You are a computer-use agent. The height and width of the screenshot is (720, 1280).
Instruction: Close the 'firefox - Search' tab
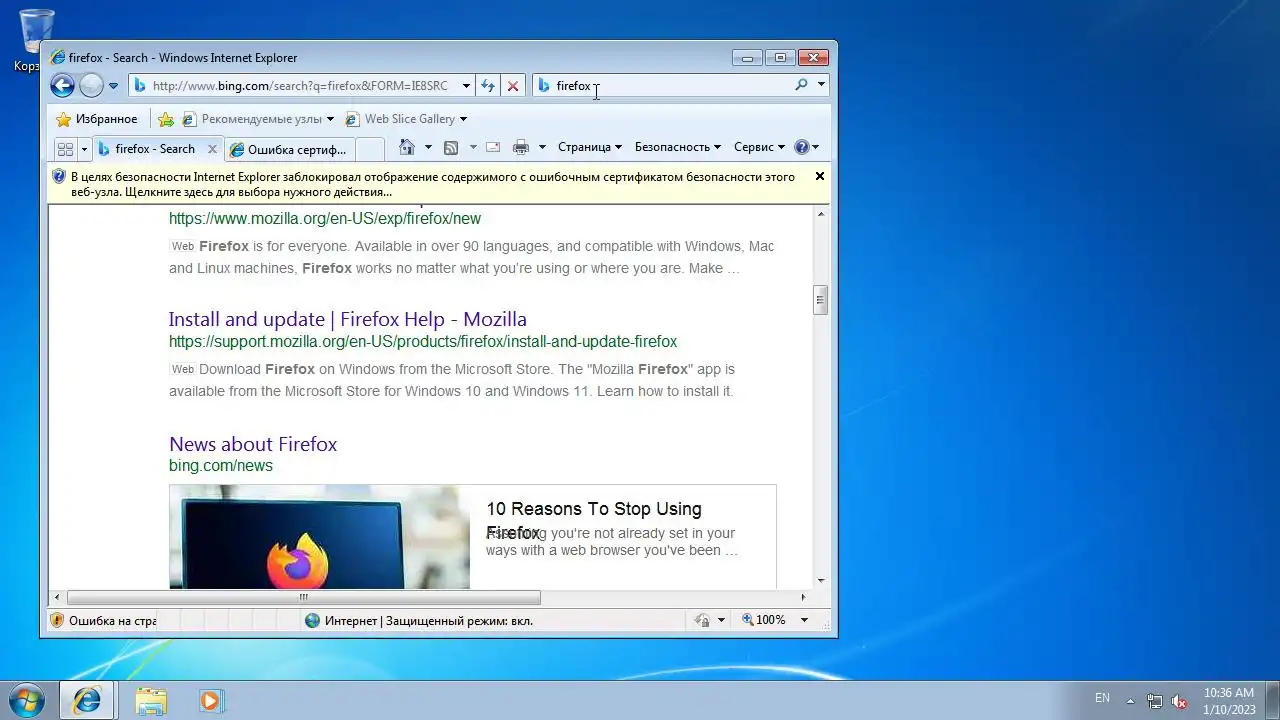(212, 149)
